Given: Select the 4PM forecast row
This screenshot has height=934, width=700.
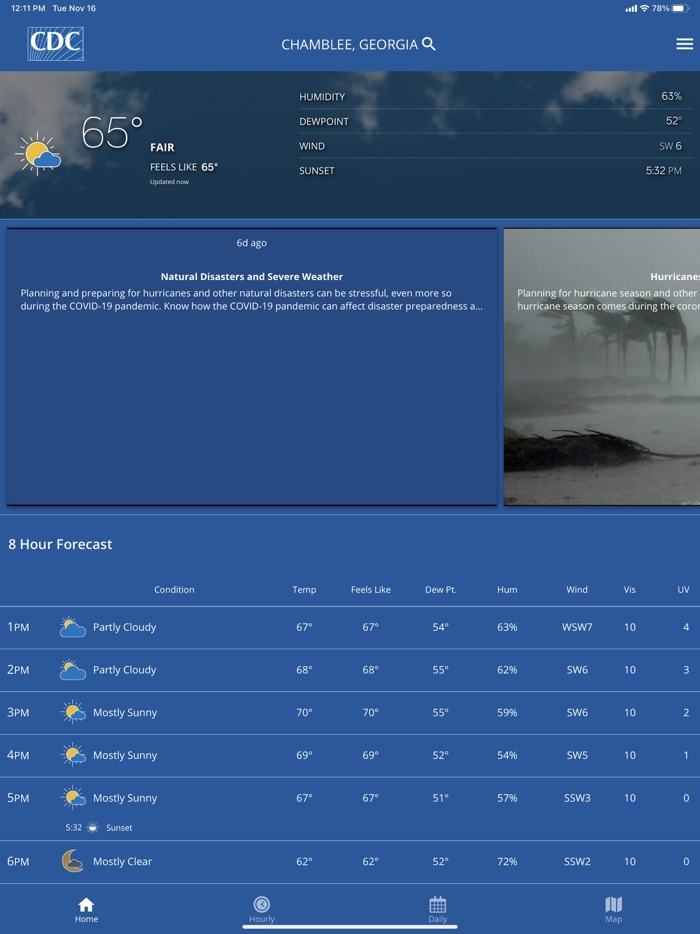Looking at the screenshot, I should point(350,756).
